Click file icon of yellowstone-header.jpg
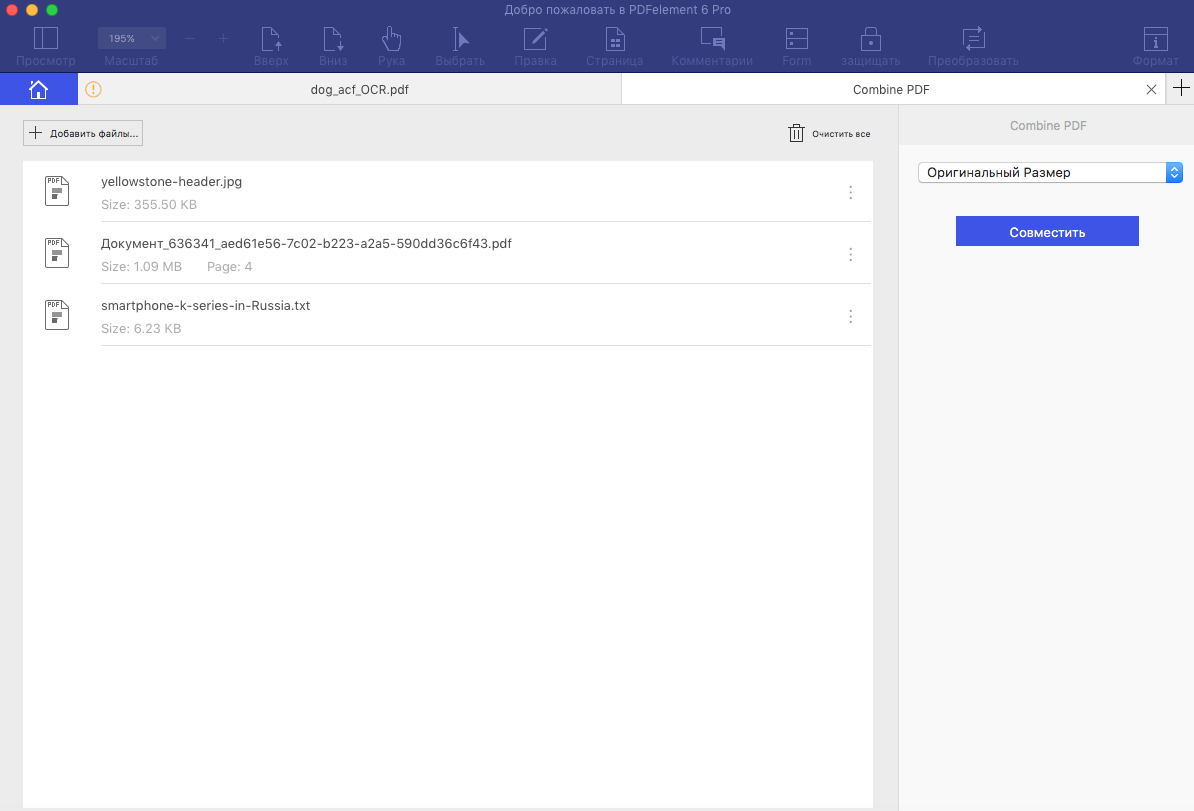 [x=57, y=191]
